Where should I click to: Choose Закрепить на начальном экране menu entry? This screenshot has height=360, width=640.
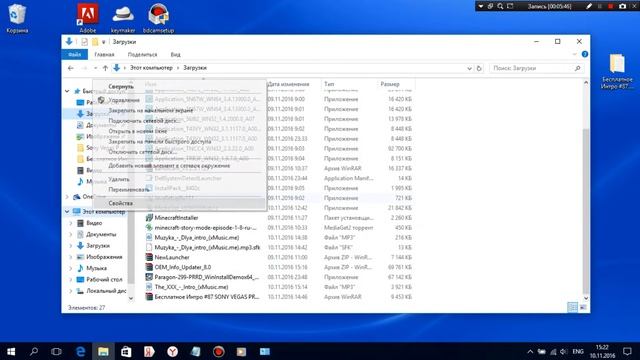[180, 110]
